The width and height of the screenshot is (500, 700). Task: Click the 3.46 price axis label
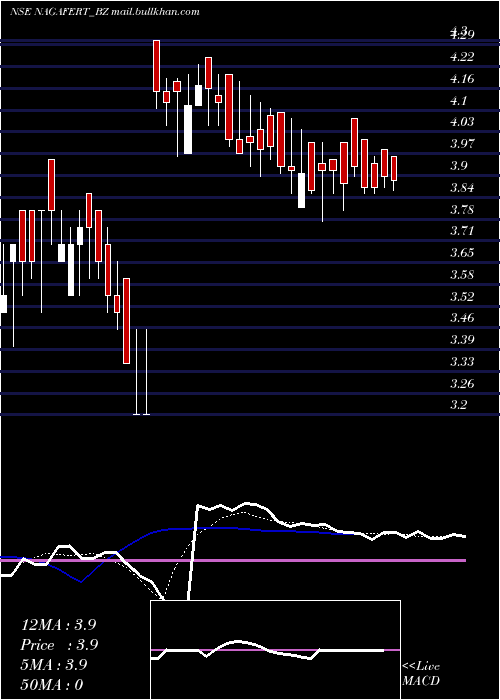[462, 318]
